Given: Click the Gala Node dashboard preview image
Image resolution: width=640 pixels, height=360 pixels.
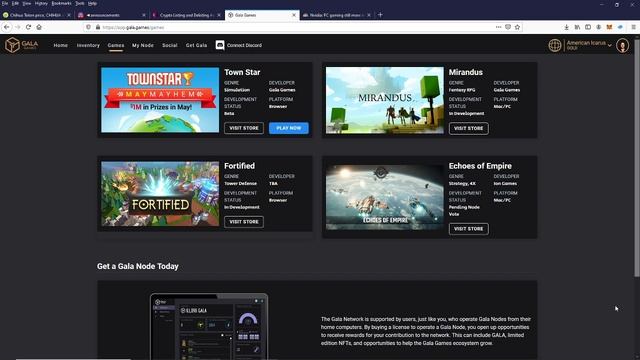Looking at the screenshot, I should click(209, 327).
